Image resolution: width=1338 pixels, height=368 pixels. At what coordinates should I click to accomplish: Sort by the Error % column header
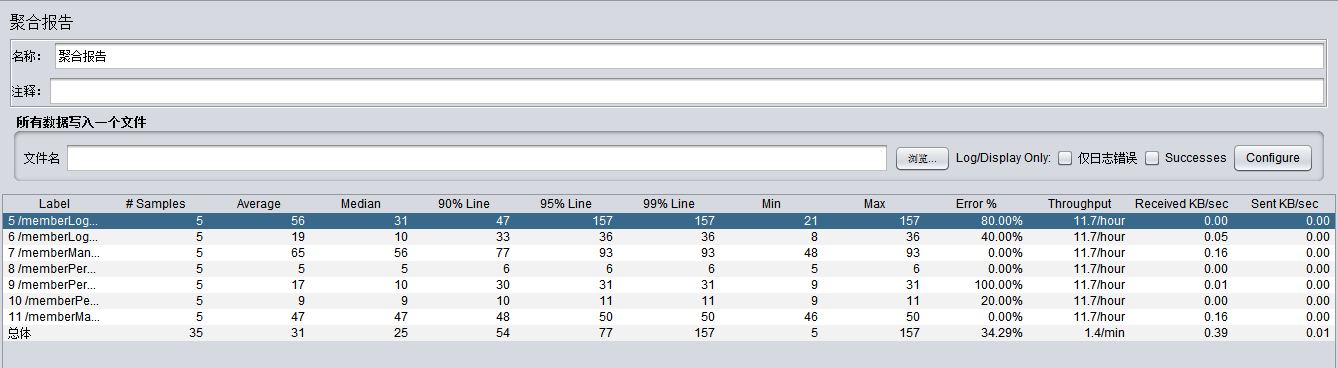point(976,204)
